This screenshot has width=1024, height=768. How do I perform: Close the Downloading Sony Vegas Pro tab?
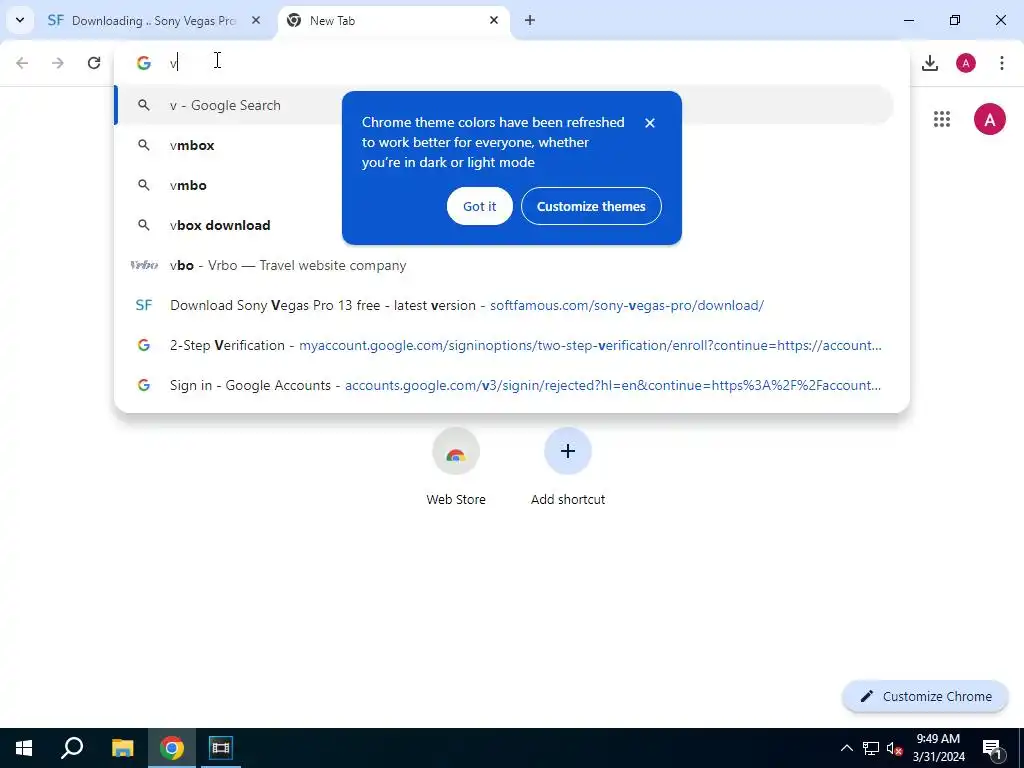[x=256, y=20]
